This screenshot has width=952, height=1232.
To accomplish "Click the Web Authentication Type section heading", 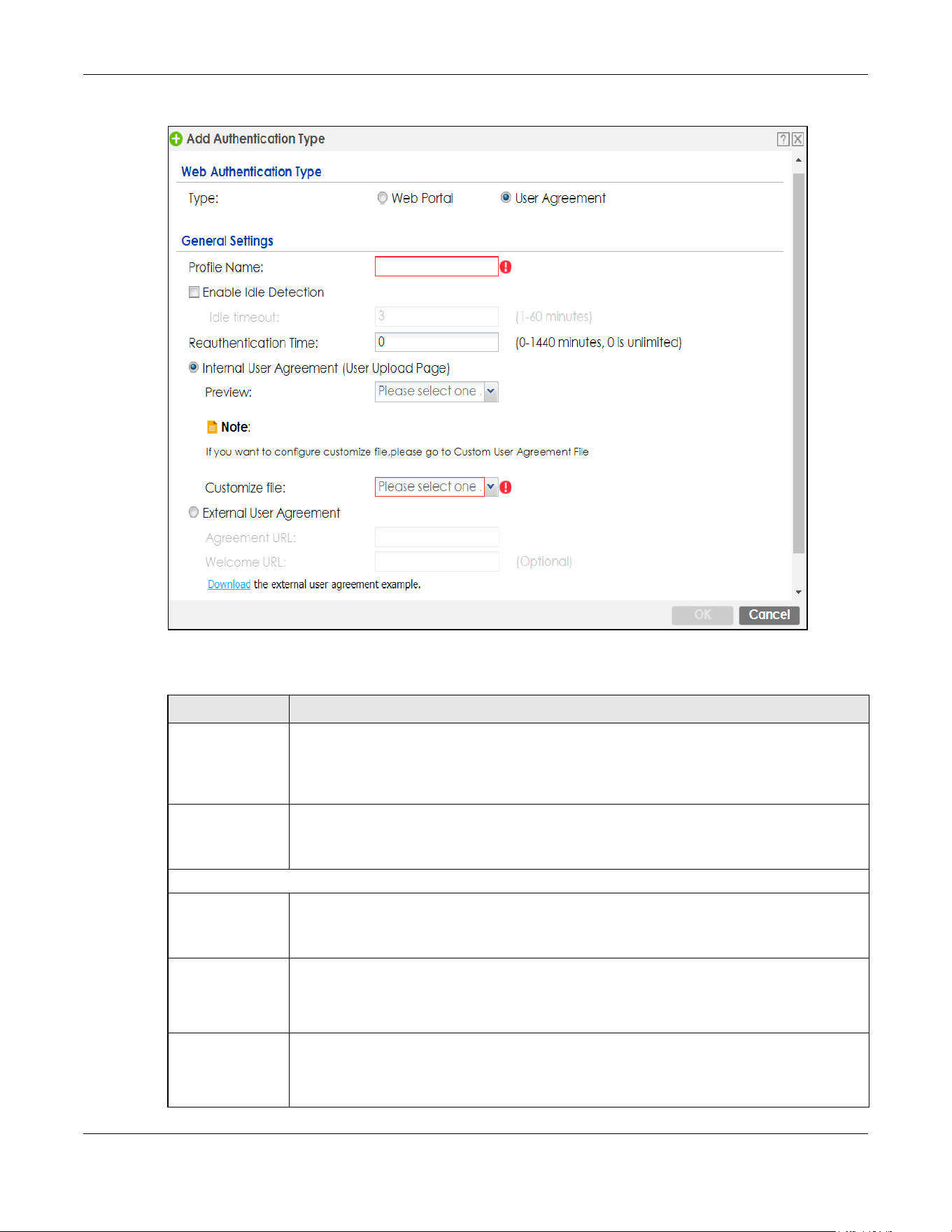I will click(x=251, y=171).
